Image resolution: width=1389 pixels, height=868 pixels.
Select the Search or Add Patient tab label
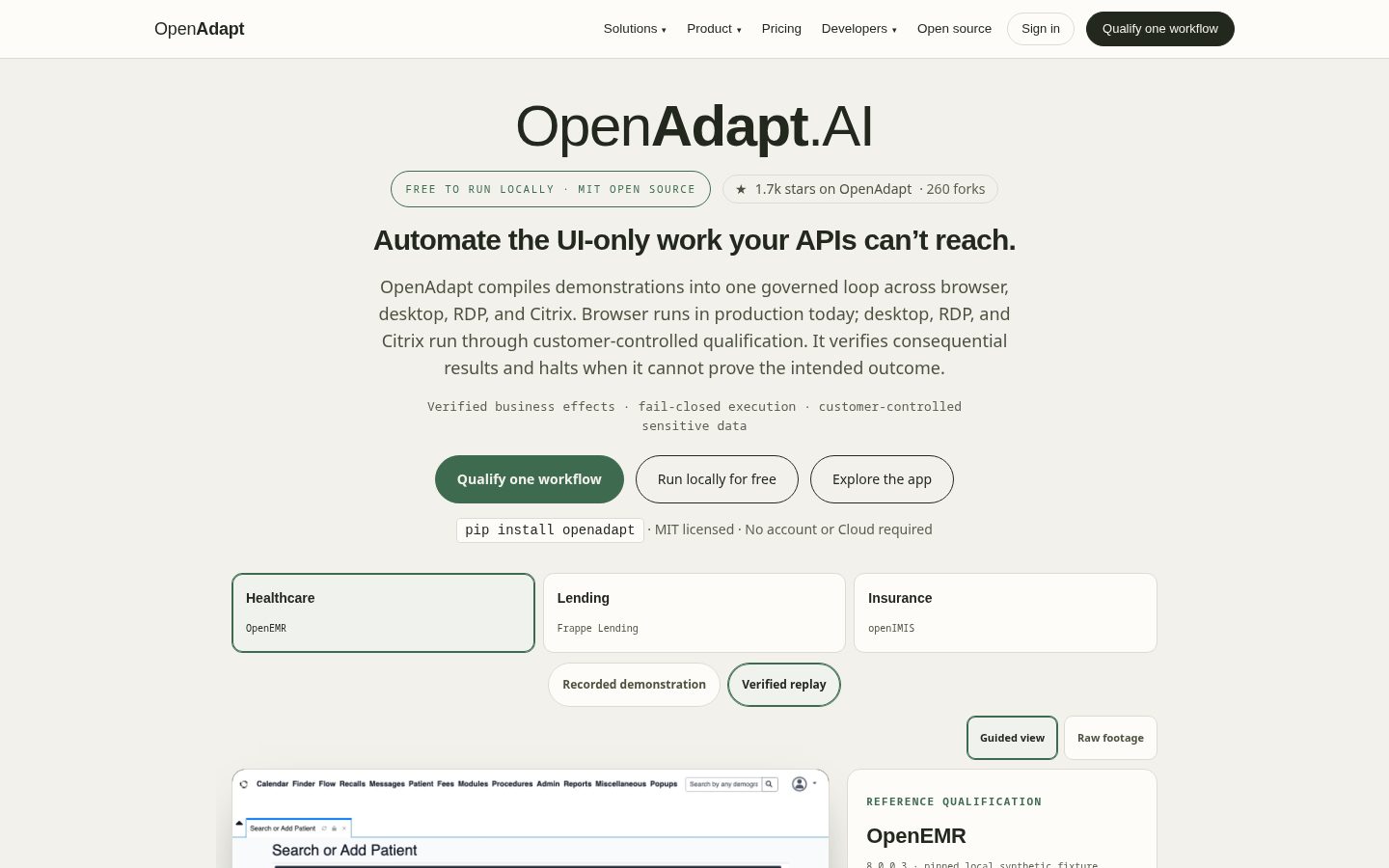click(x=283, y=828)
